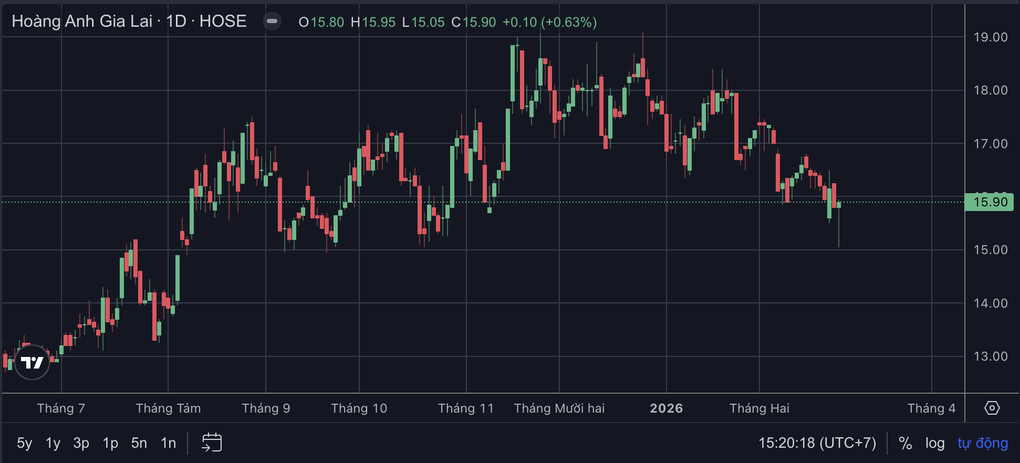Toggle logarithmic scale with log button

(x=934, y=442)
